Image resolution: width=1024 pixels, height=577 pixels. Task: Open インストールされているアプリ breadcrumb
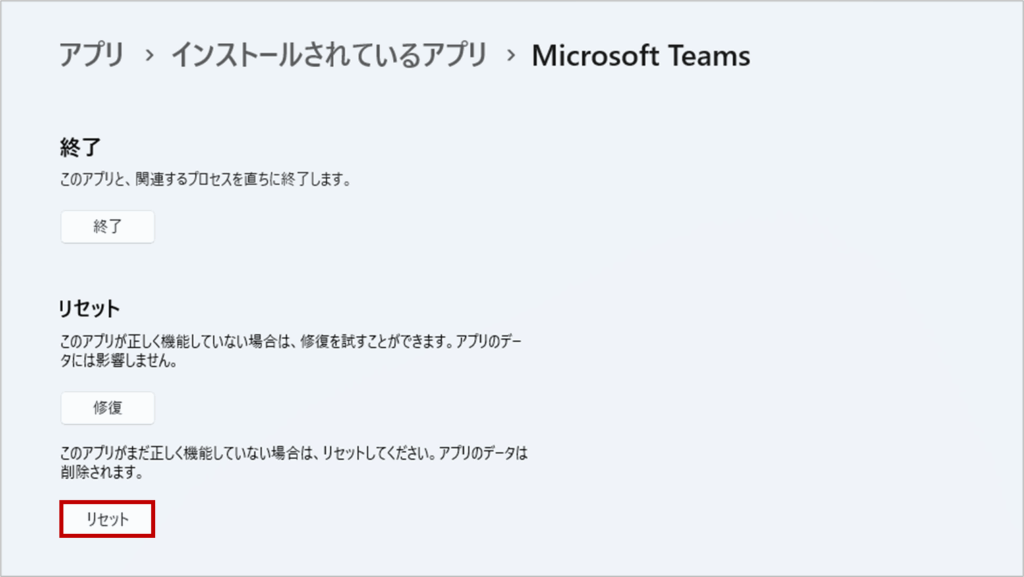329,55
